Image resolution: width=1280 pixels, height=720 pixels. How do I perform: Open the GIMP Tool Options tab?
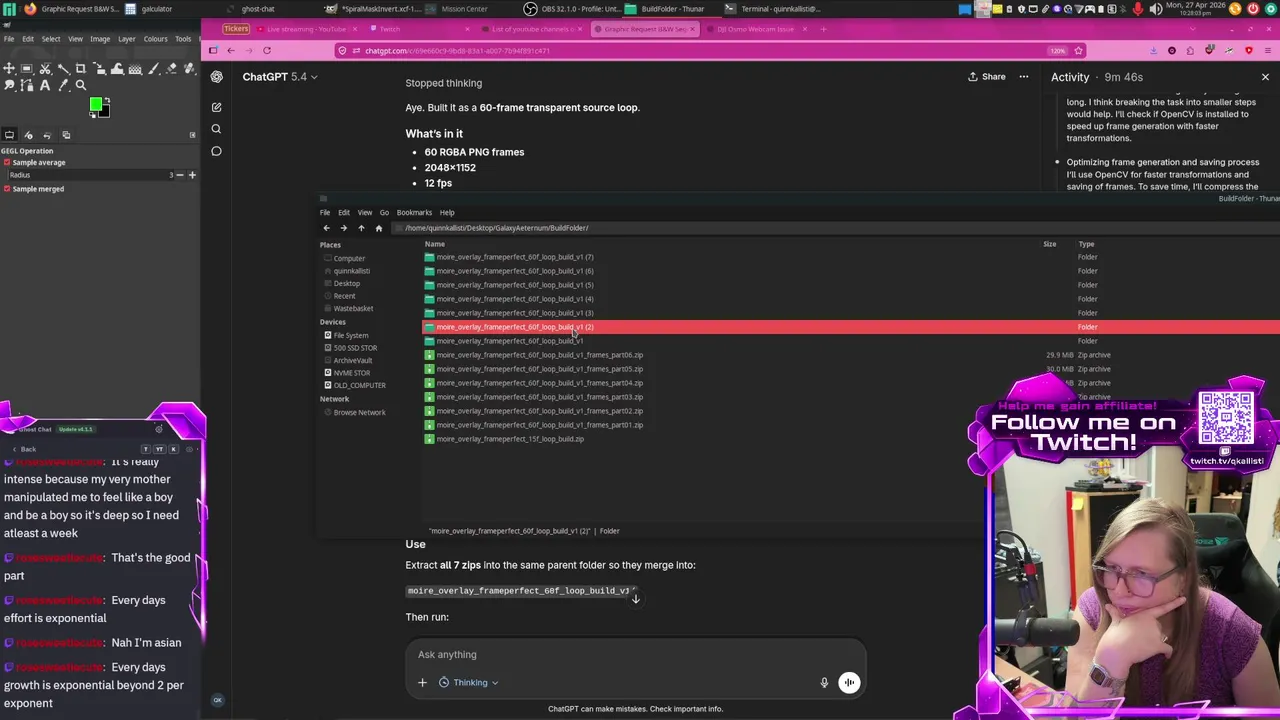[x=9, y=135]
